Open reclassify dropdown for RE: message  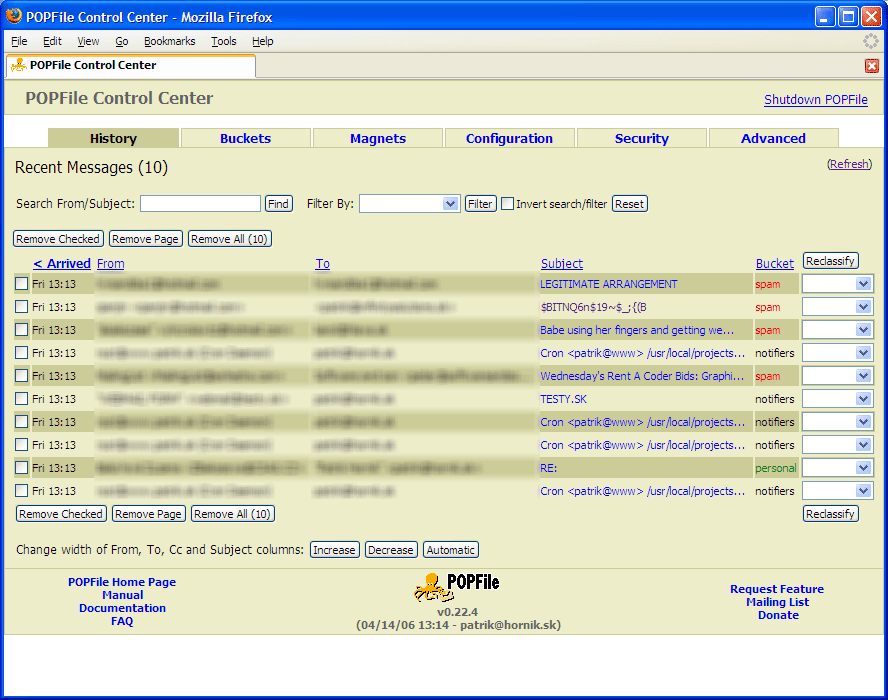pos(837,468)
